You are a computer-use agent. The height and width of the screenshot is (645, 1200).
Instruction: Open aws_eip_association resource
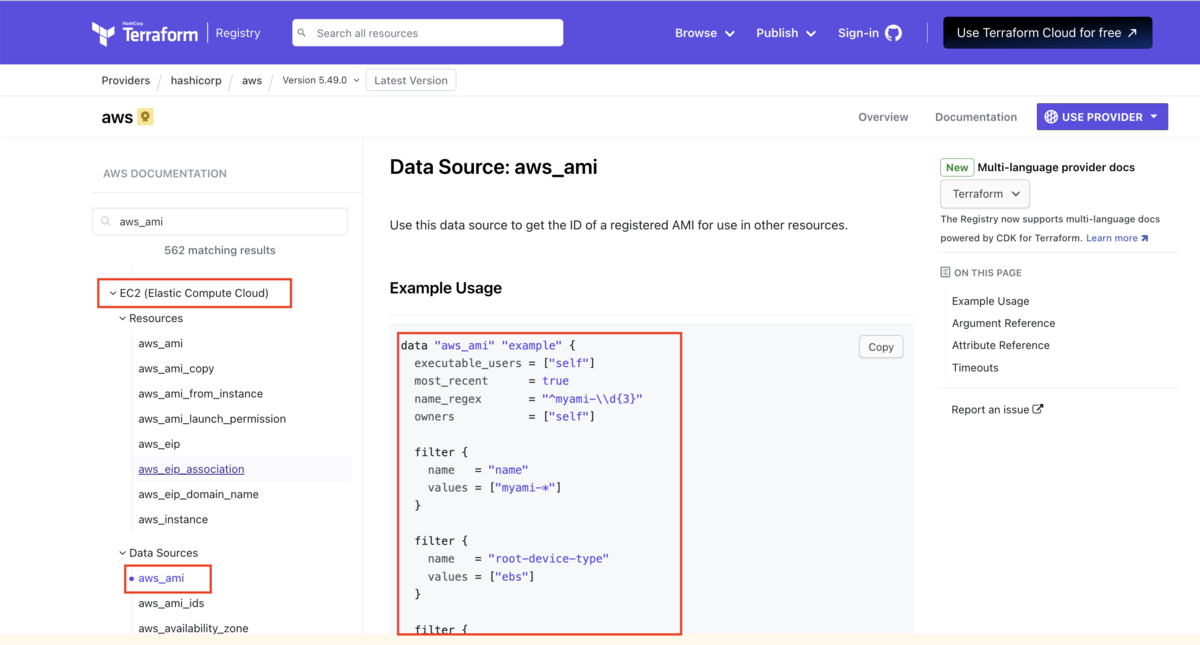click(x=191, y=469)
